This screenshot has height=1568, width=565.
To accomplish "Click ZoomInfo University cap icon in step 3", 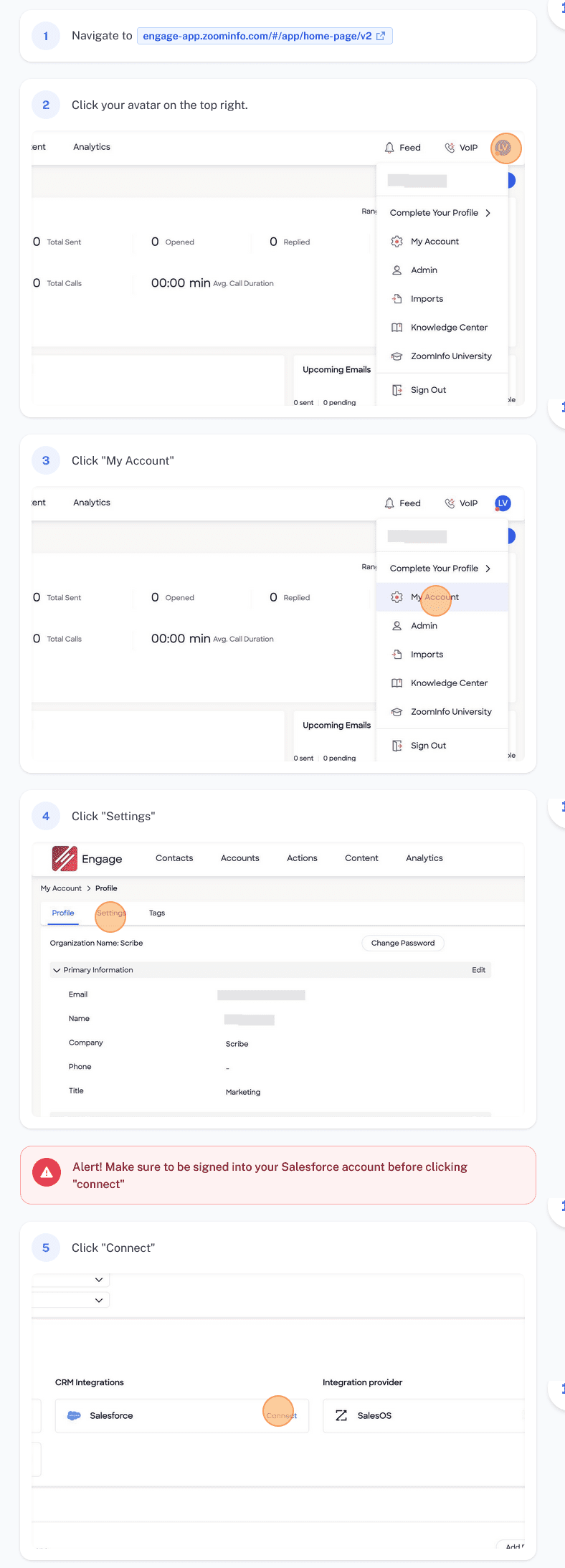I will 397,712.
